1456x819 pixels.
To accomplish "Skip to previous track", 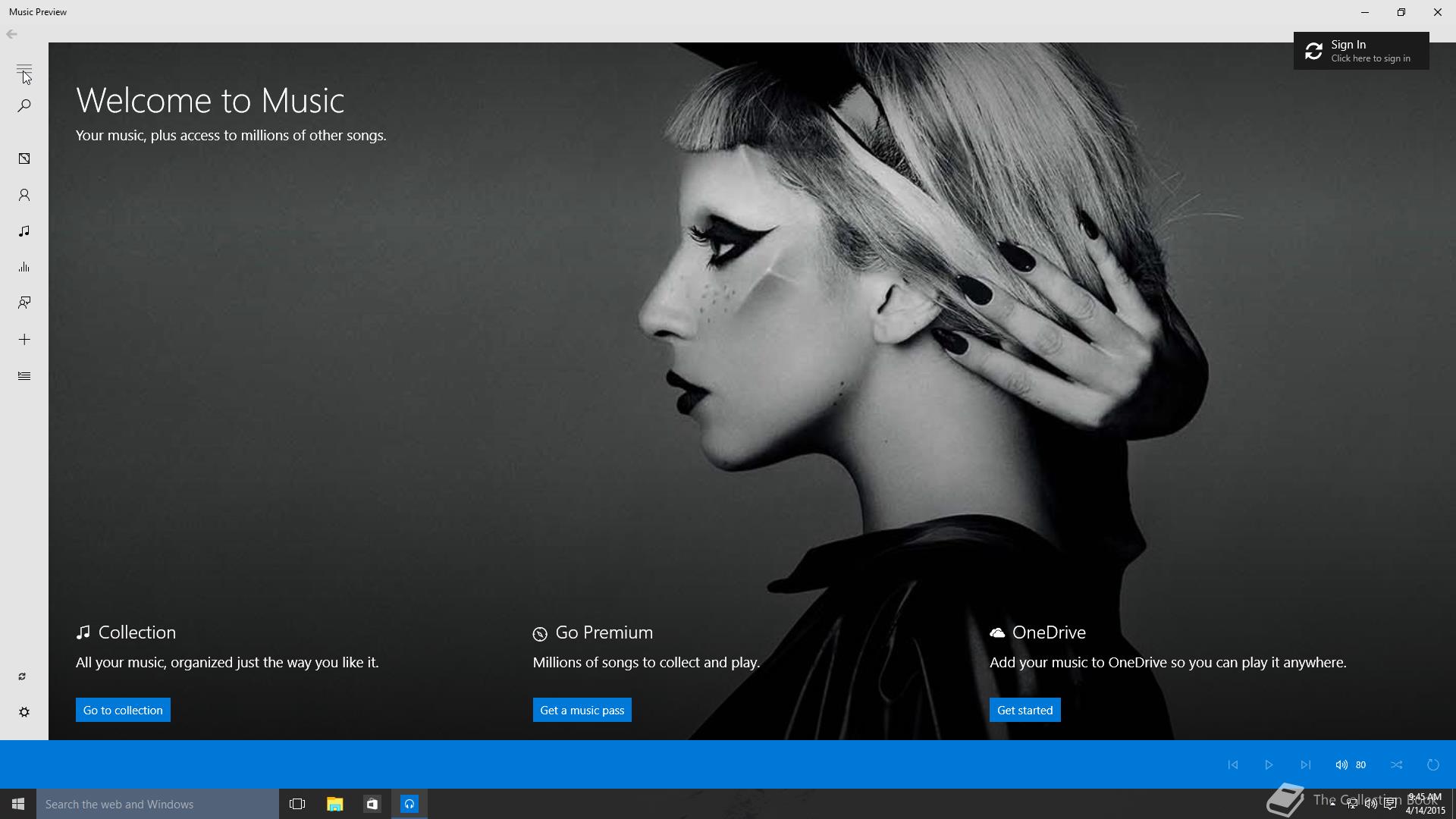I will (x=1233, y=764).
